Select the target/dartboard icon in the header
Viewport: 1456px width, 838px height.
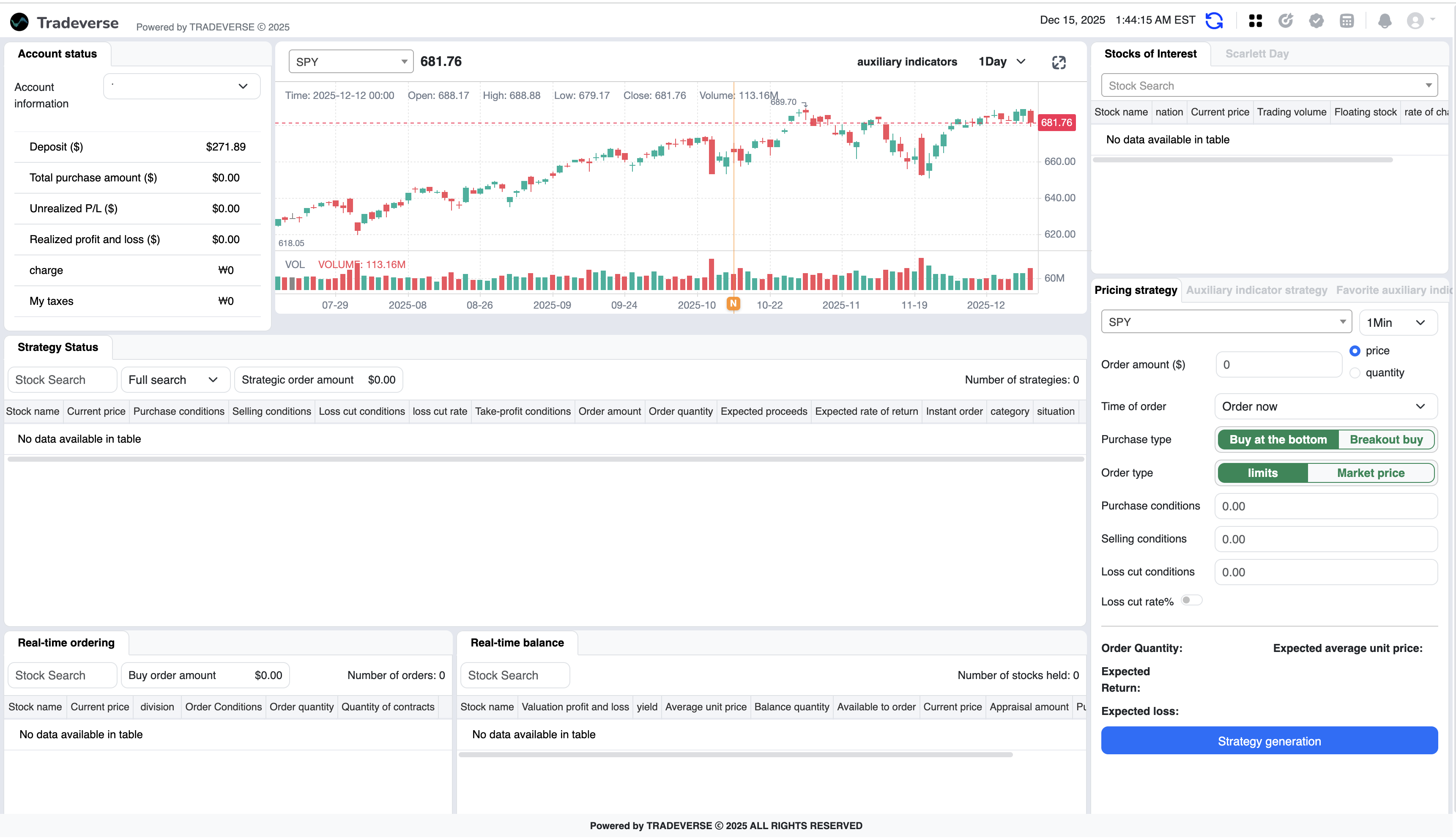(x=1287, y=20)
